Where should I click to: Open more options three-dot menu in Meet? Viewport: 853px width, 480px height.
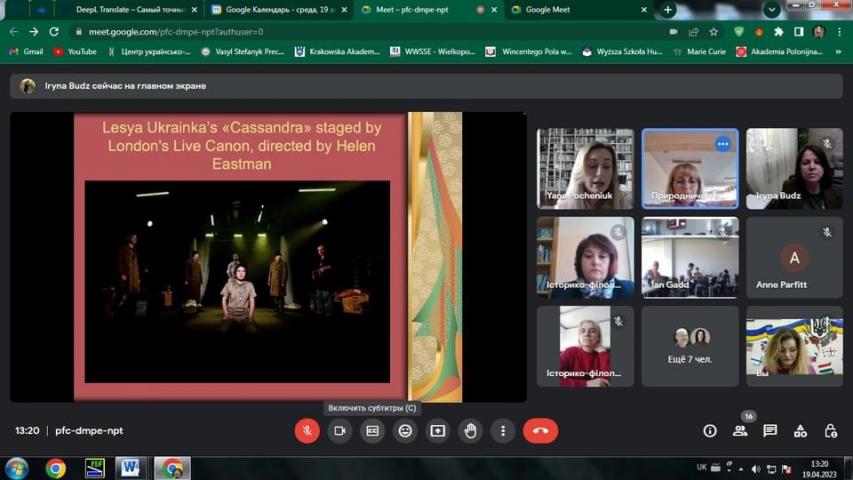click(x=503, y=430)
